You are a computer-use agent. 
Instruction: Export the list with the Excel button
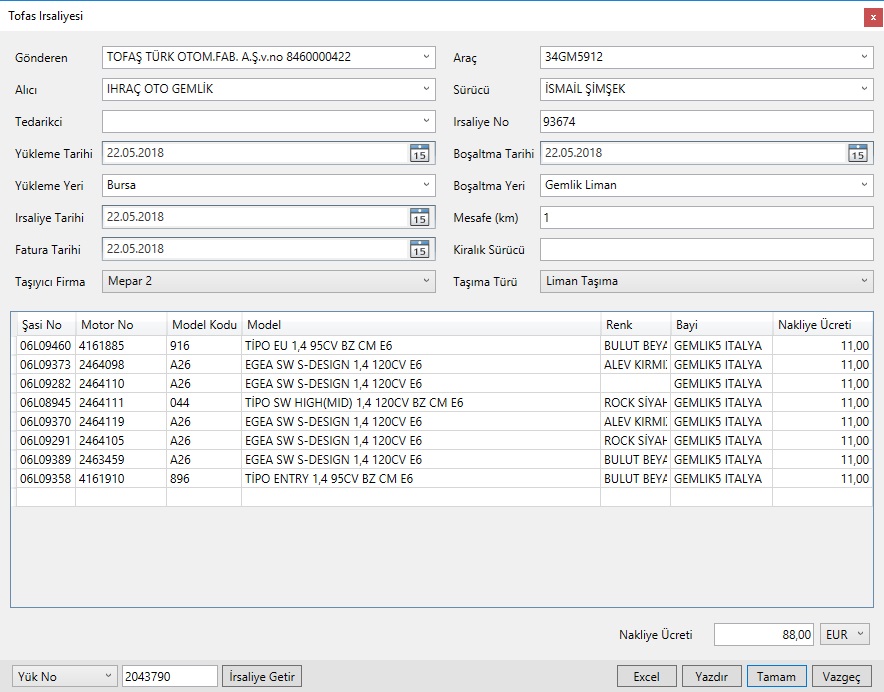647,676
